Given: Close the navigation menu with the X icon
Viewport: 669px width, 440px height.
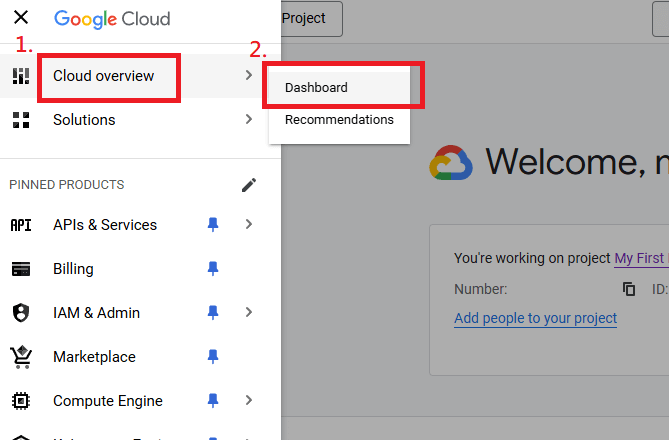Looking at the screenshot, I should click(x=21, y=17).
